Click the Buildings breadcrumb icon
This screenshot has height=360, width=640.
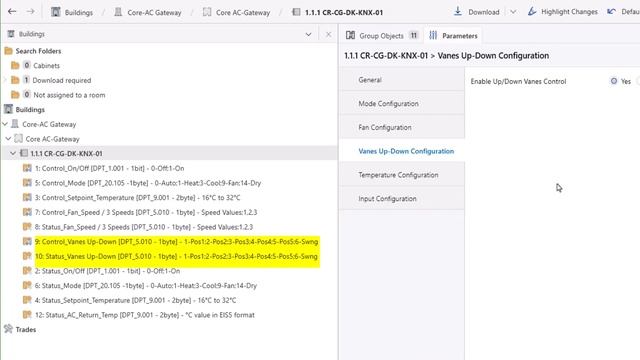(x=56, y=12)
